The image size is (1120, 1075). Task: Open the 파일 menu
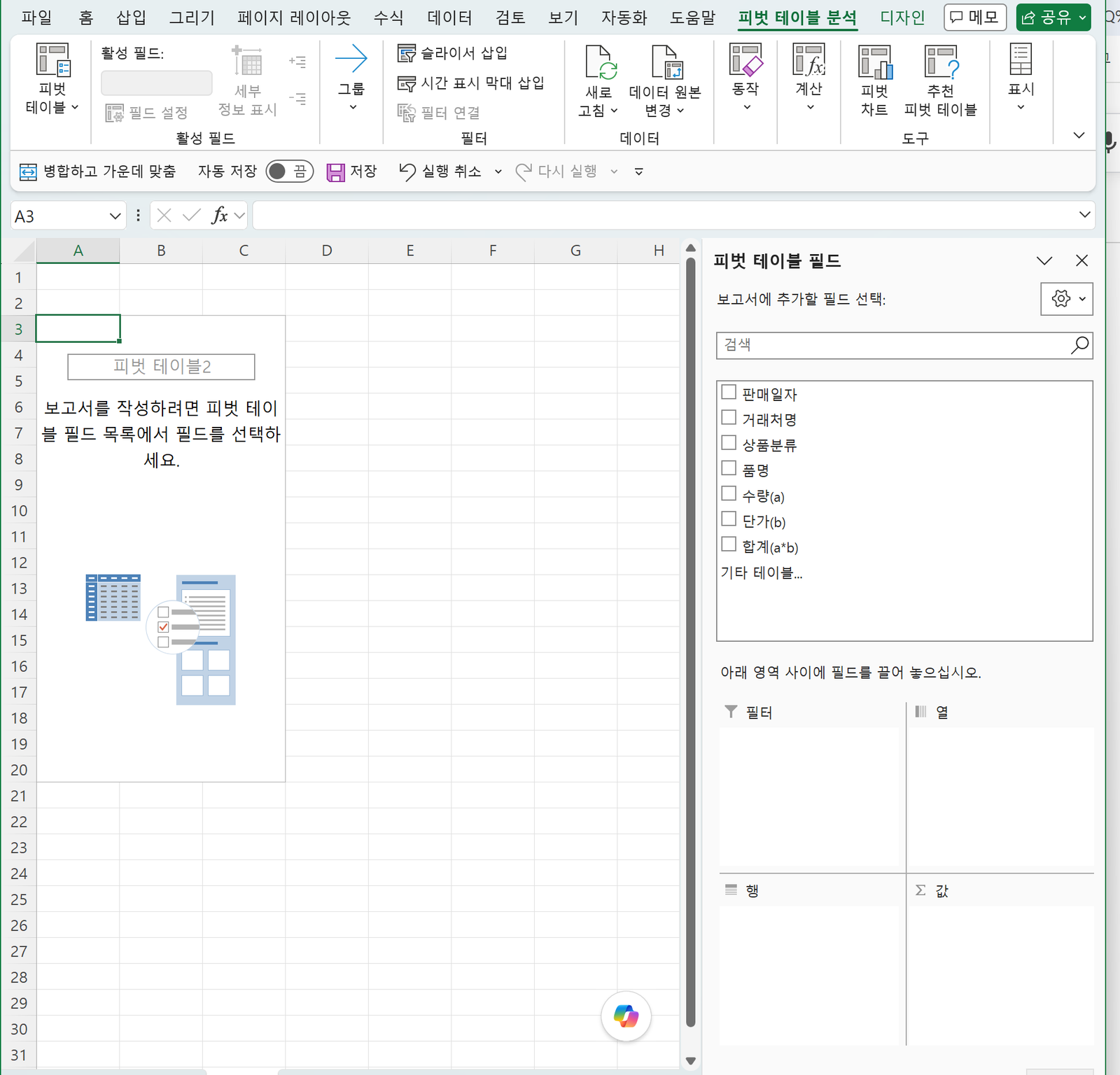[x=36, y=17]
